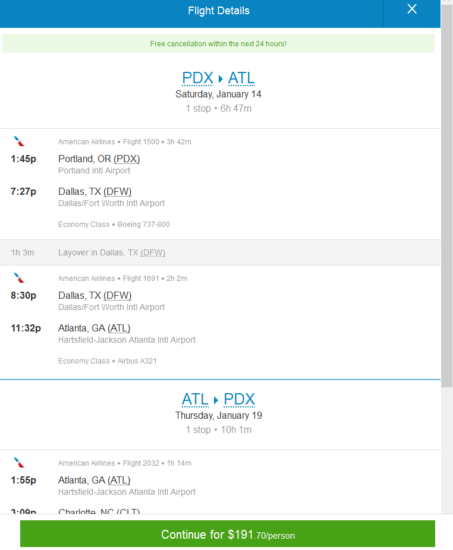The height and width of the screenshot is (550, 453).
Task: Click (ATL) code at 1:55p departure
Action: pyautogui.click(x=119, y=480)
